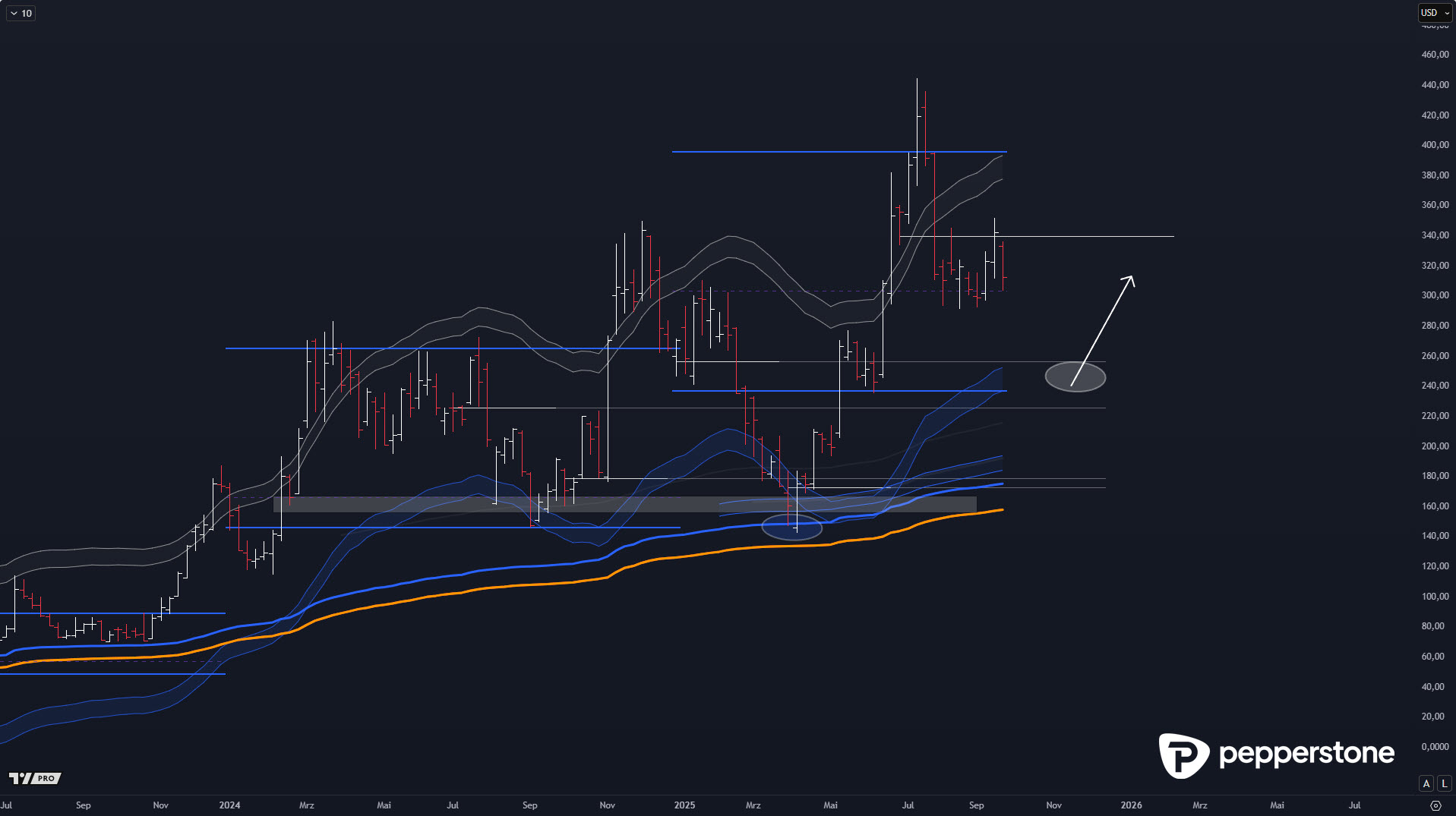The image size is (1456, 816).
Task: Click the 300,00 price axis label
Action: pos(1435,295)
